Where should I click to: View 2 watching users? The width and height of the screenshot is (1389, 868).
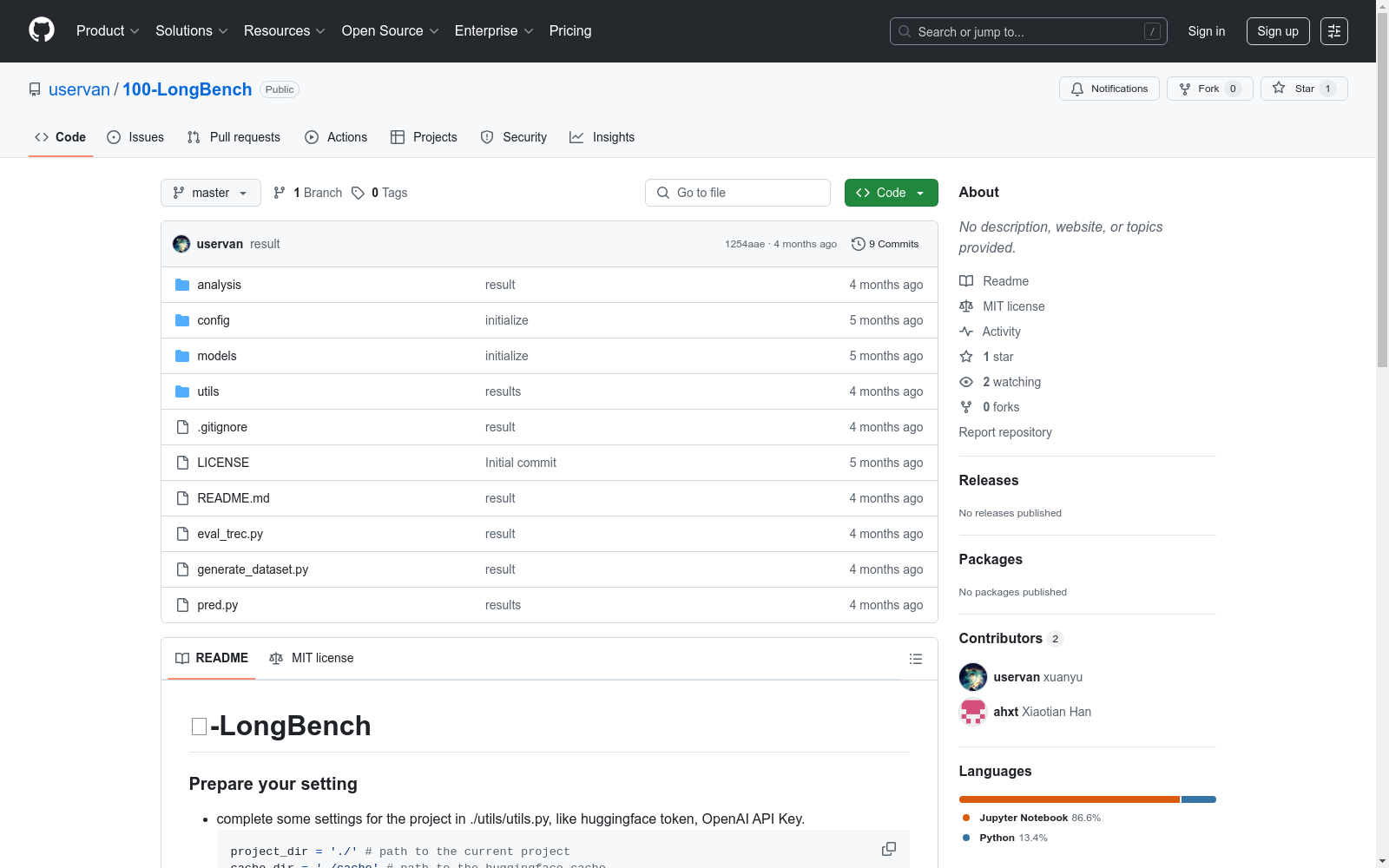coord(1010,382)
